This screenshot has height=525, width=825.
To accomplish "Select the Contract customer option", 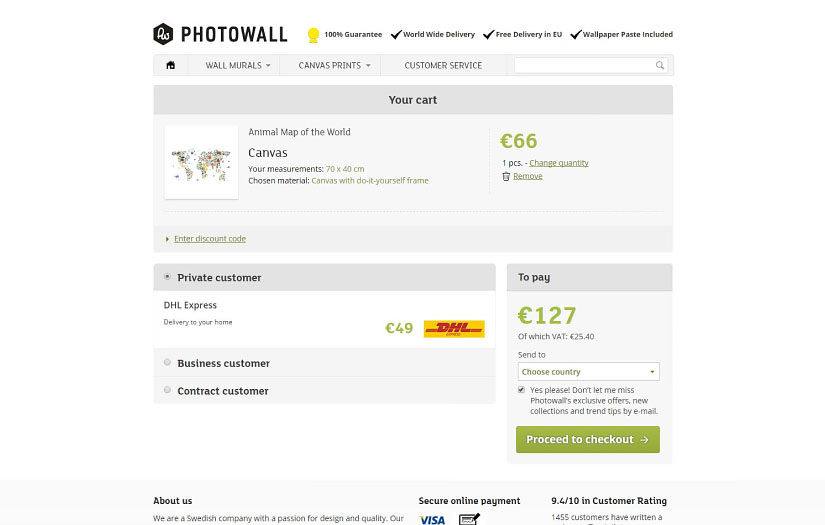I will click(167, 390).
